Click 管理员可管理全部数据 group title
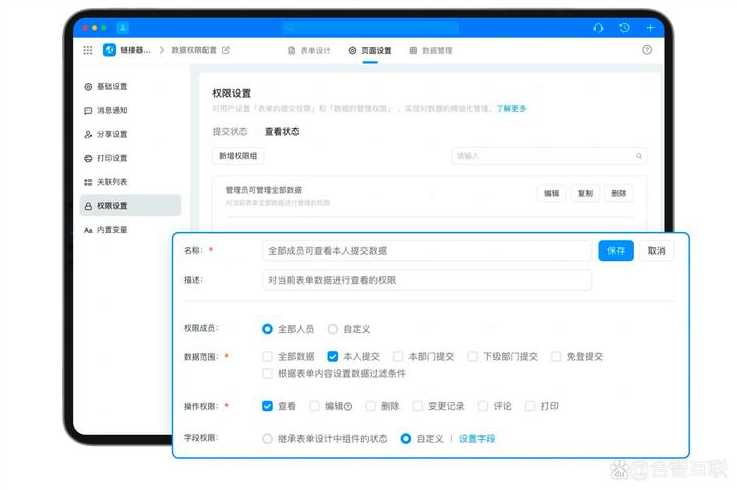 [x=264, y=190]
